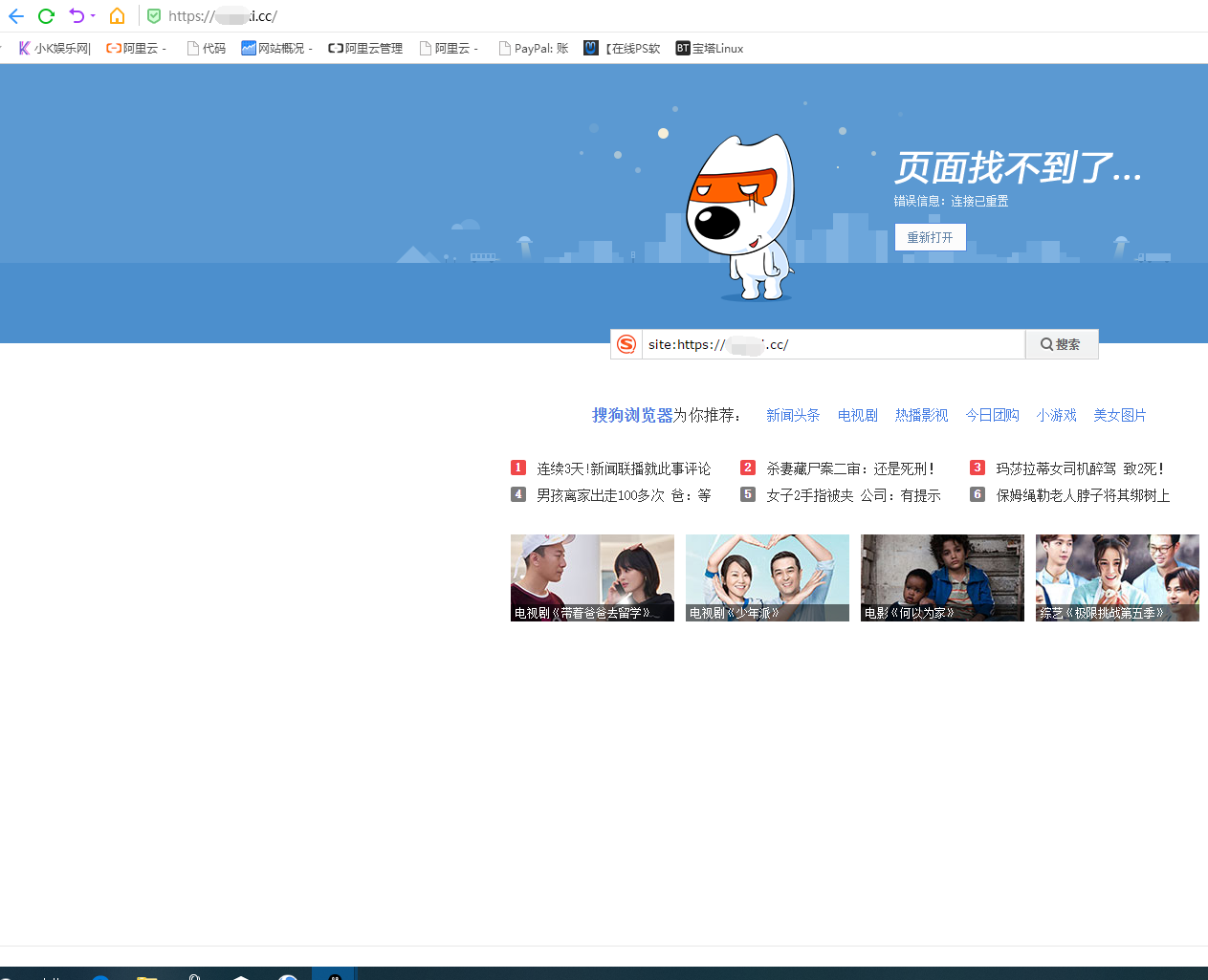Open the 小K娱乐网 bookmark
Screen dimensions: 1208x980
(x=55, y=48)
